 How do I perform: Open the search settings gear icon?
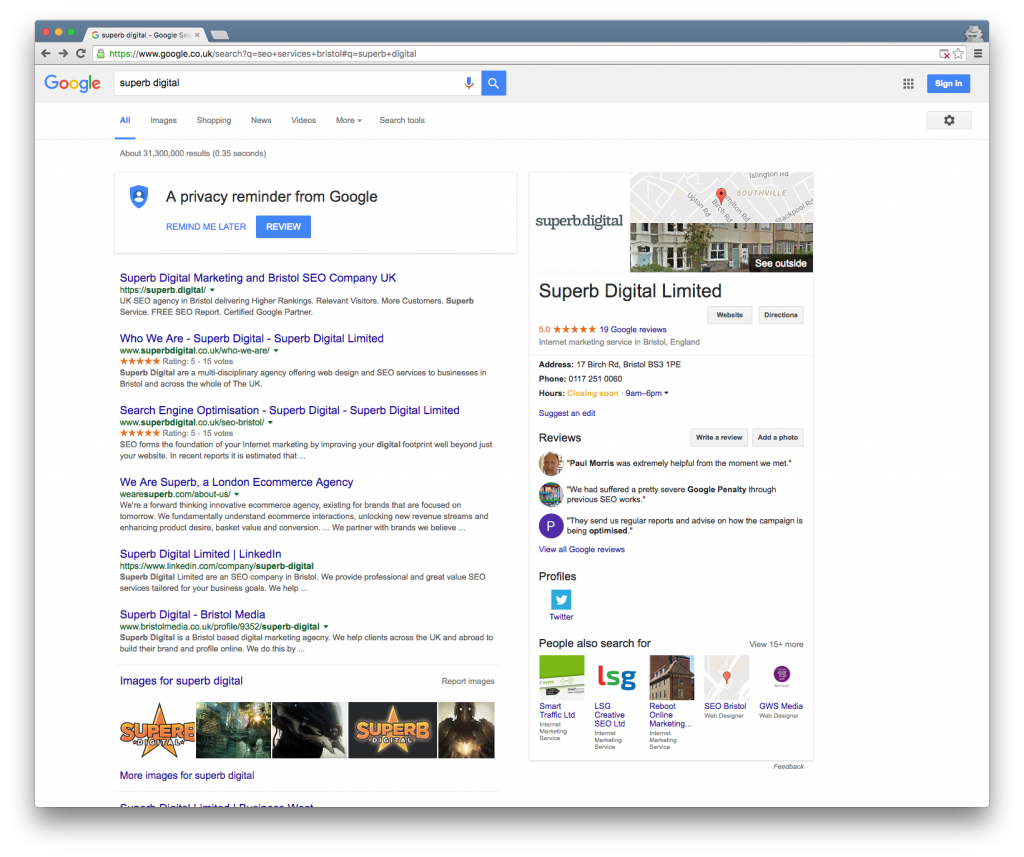pos(948,119)
